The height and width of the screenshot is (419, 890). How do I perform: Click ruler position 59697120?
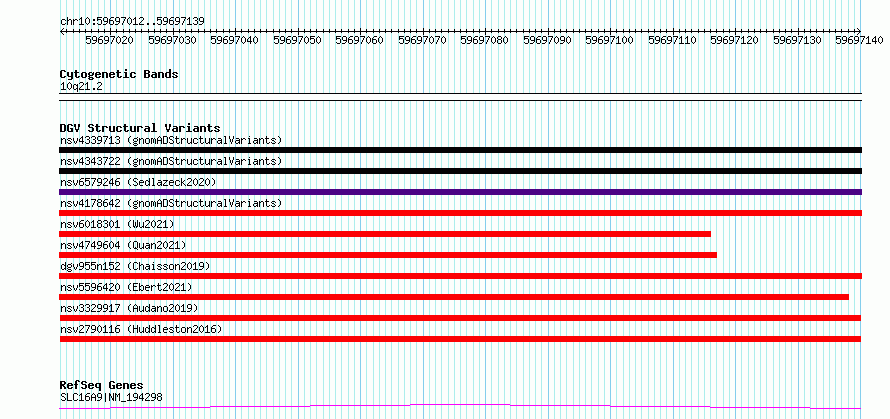coord(735,40)
